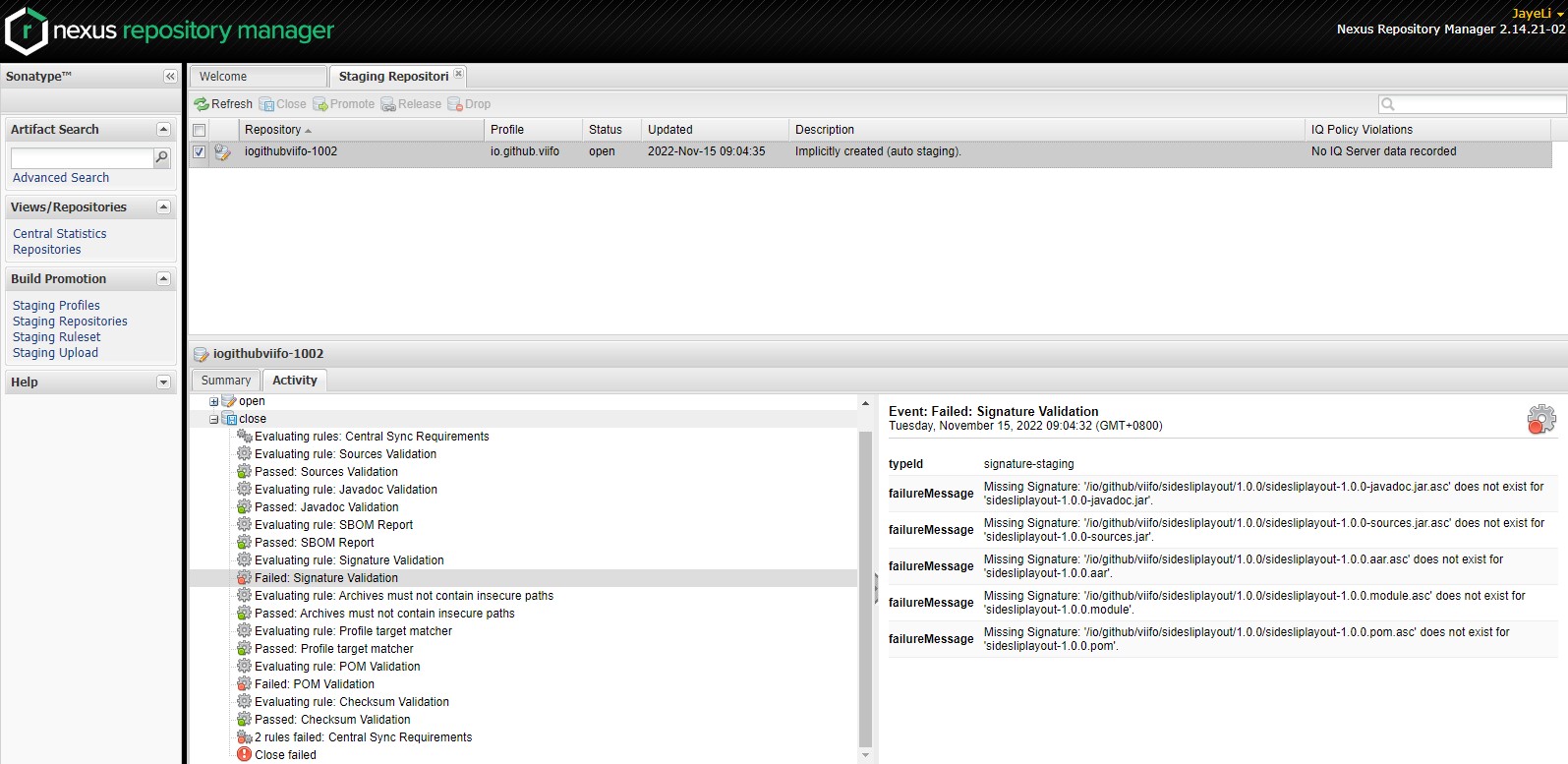Select the Close failed row
This screenshot has width=1568, height=764.
coord(523,755)
